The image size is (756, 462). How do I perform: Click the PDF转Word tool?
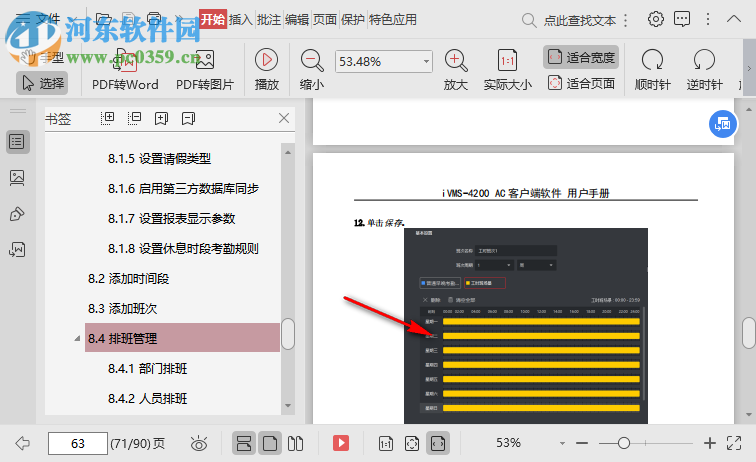[x=125, y=70]
